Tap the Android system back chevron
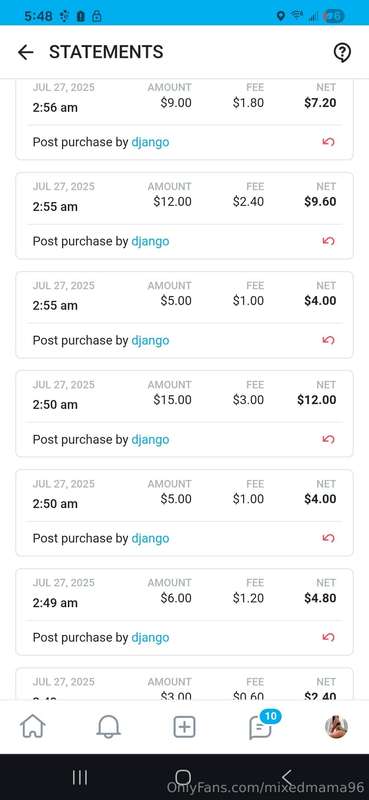Screen dimensions: 369x800 click(x=287, y=778)
